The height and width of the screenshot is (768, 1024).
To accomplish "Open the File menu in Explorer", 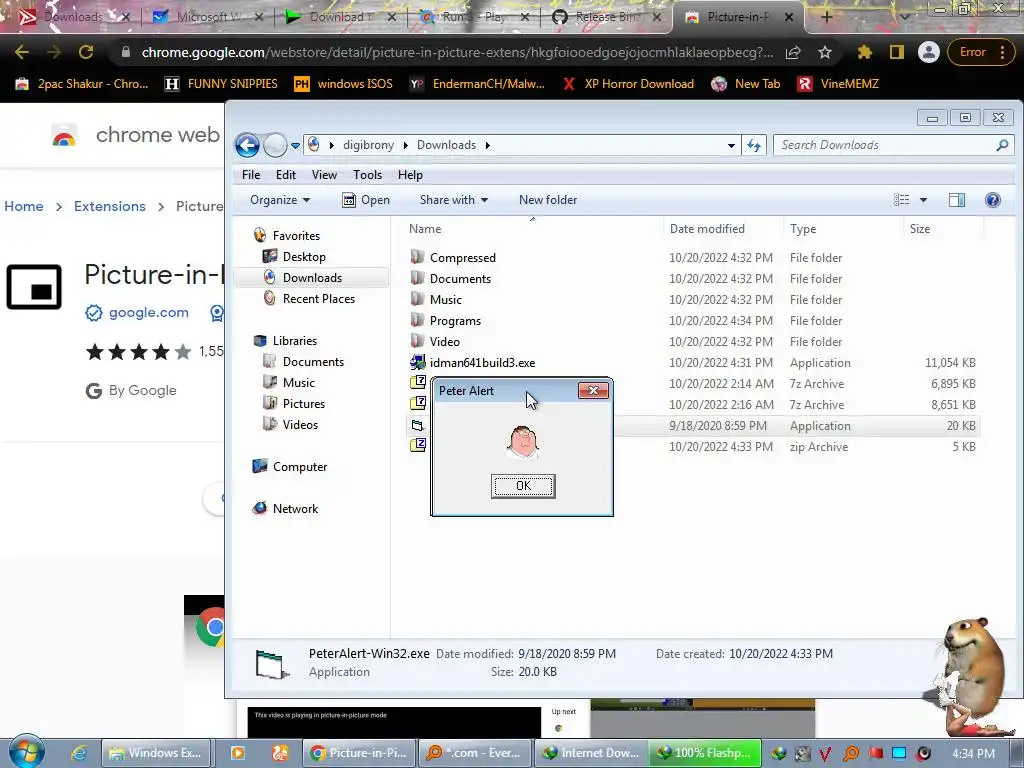I will (x=251, y=175).
